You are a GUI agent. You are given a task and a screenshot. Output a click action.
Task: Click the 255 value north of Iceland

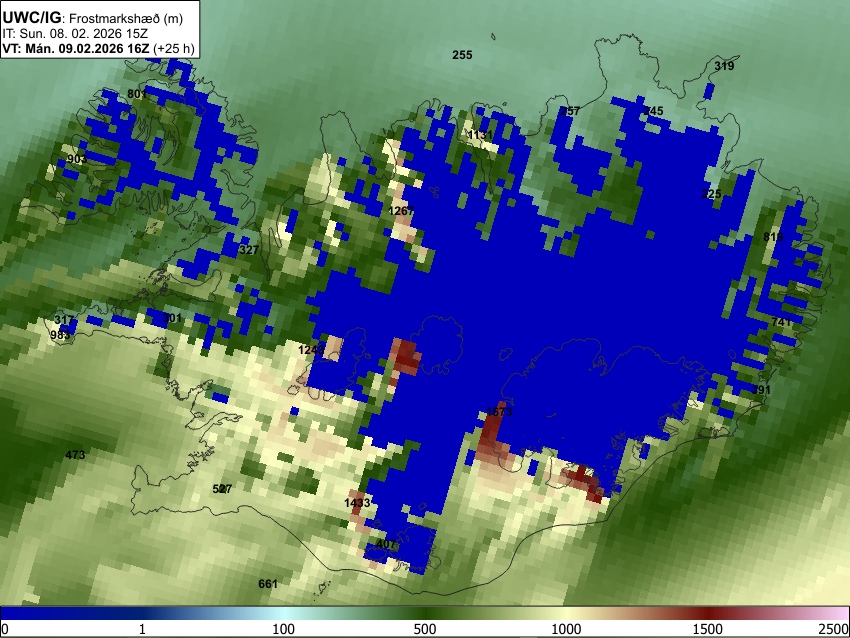pos(462,55)
